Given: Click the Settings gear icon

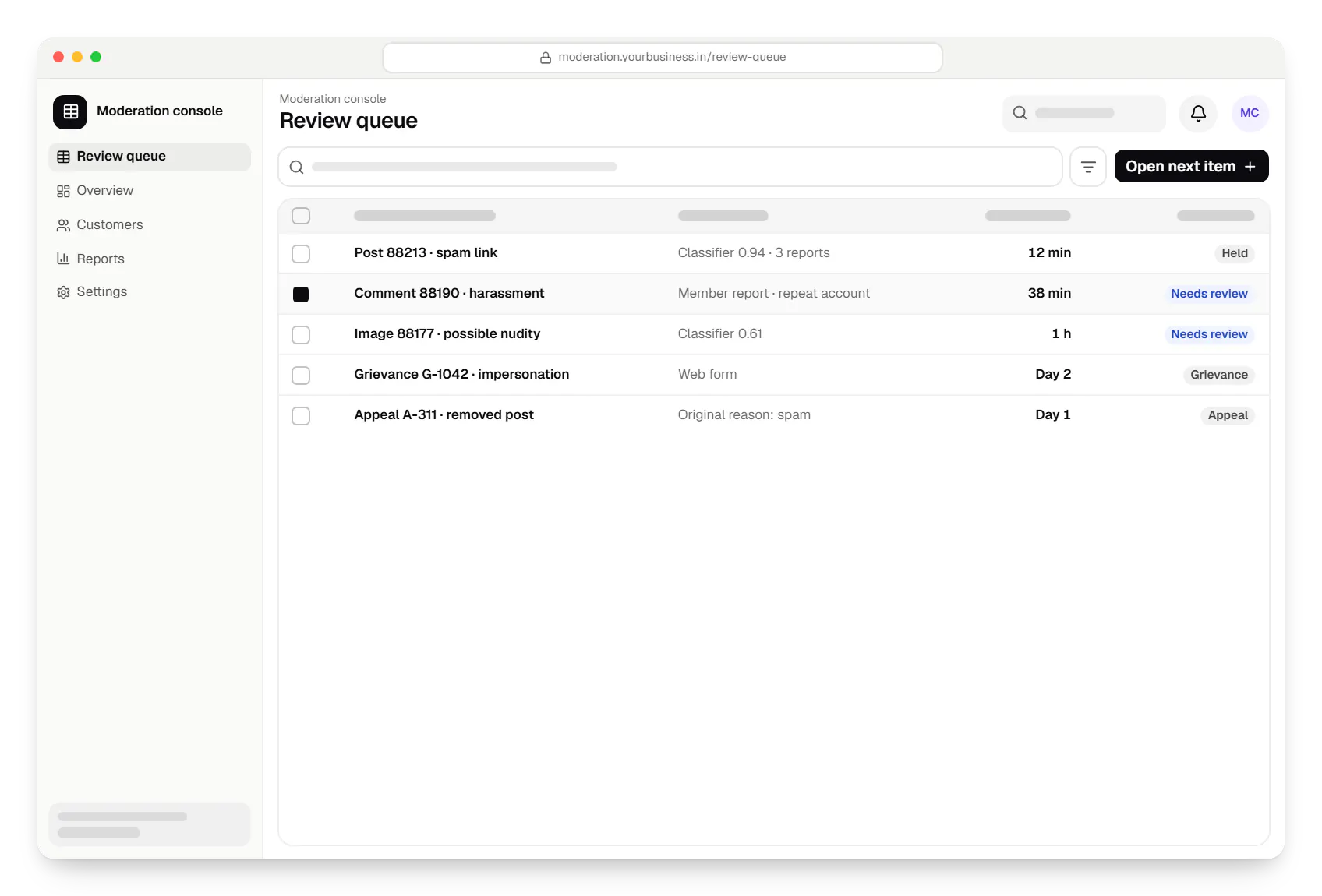Looking at the screenshot, I should [x=63, y=292].
